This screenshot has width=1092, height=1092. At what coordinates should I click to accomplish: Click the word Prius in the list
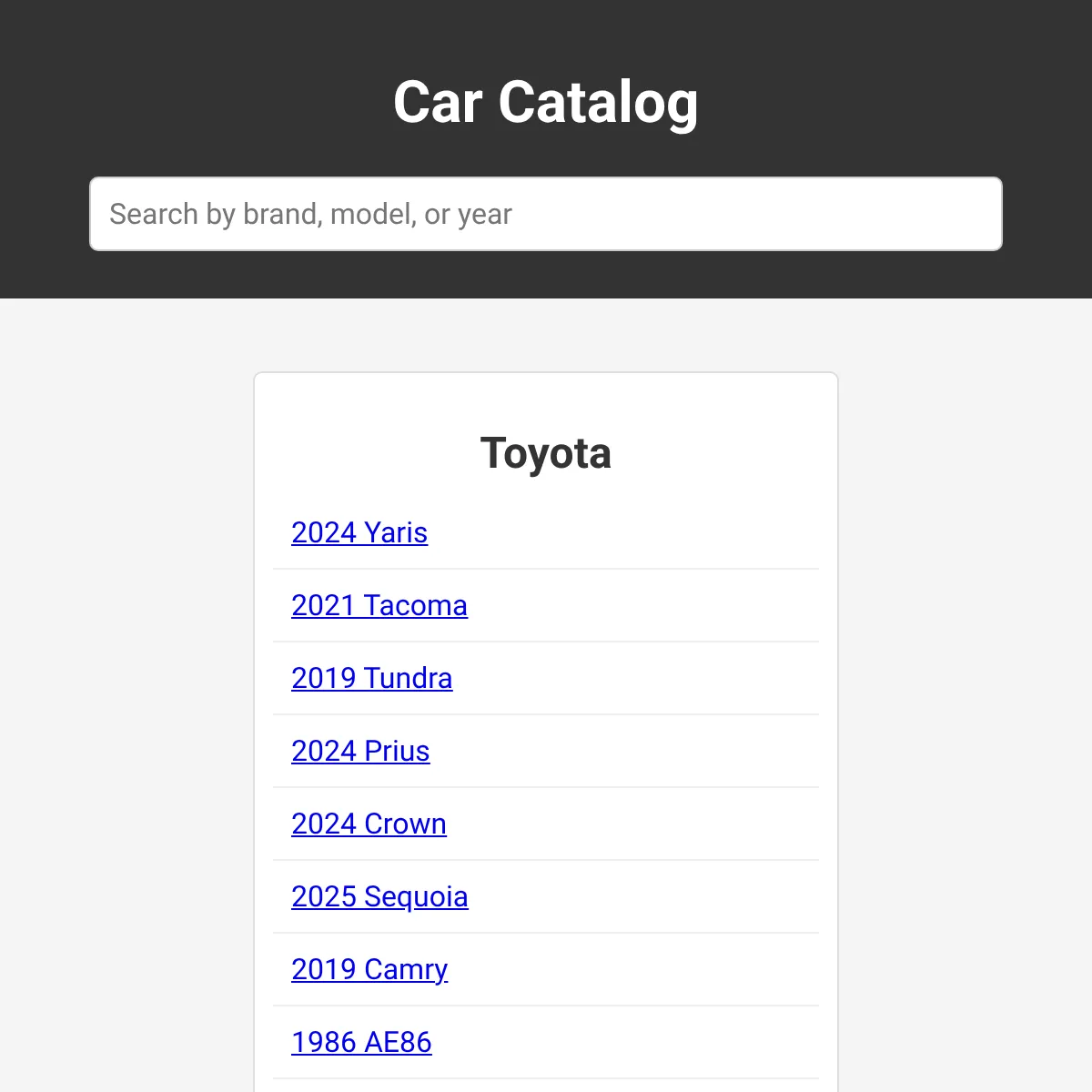point(397,751)
